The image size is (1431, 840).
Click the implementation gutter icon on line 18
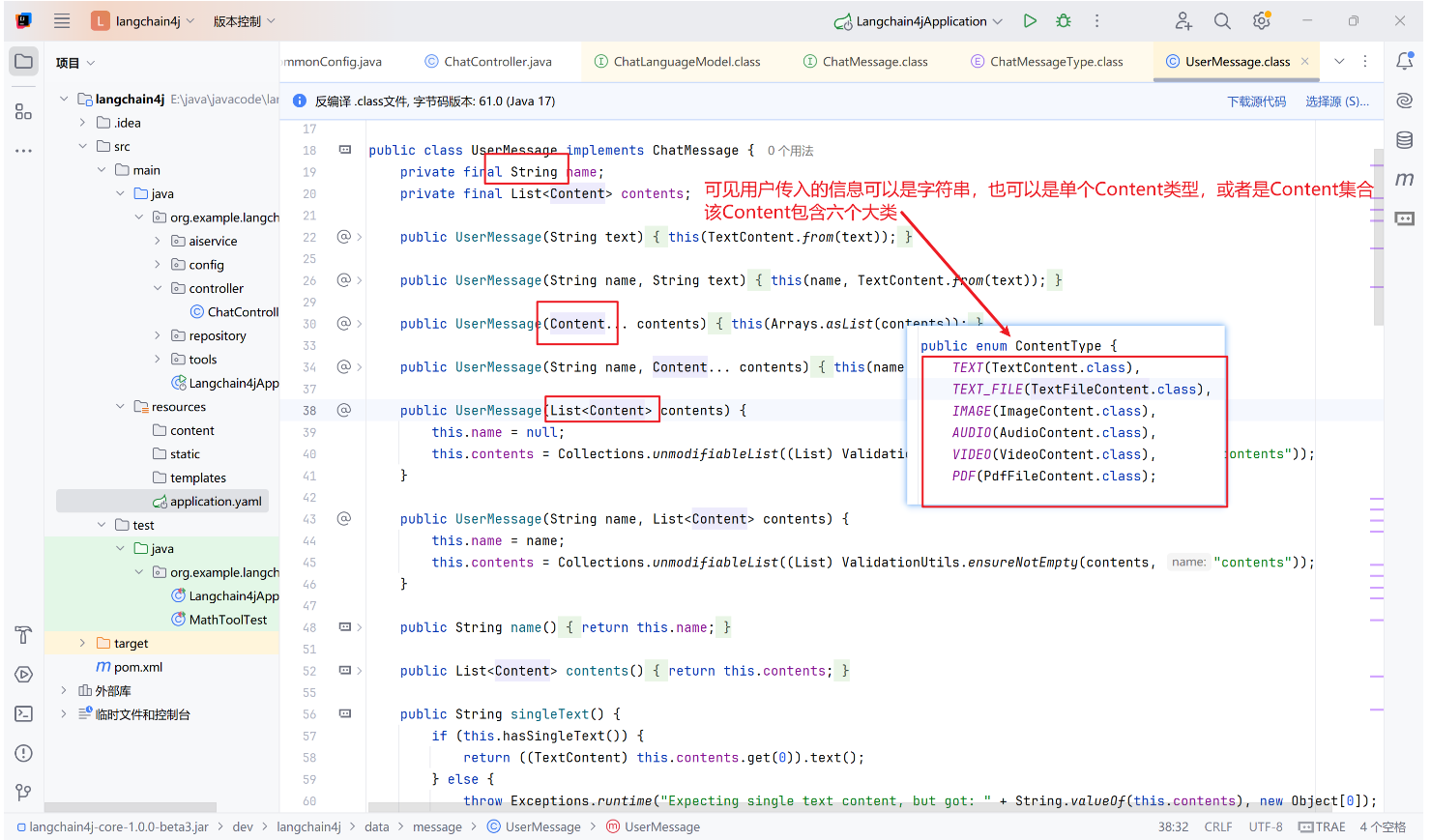point(344,150)
